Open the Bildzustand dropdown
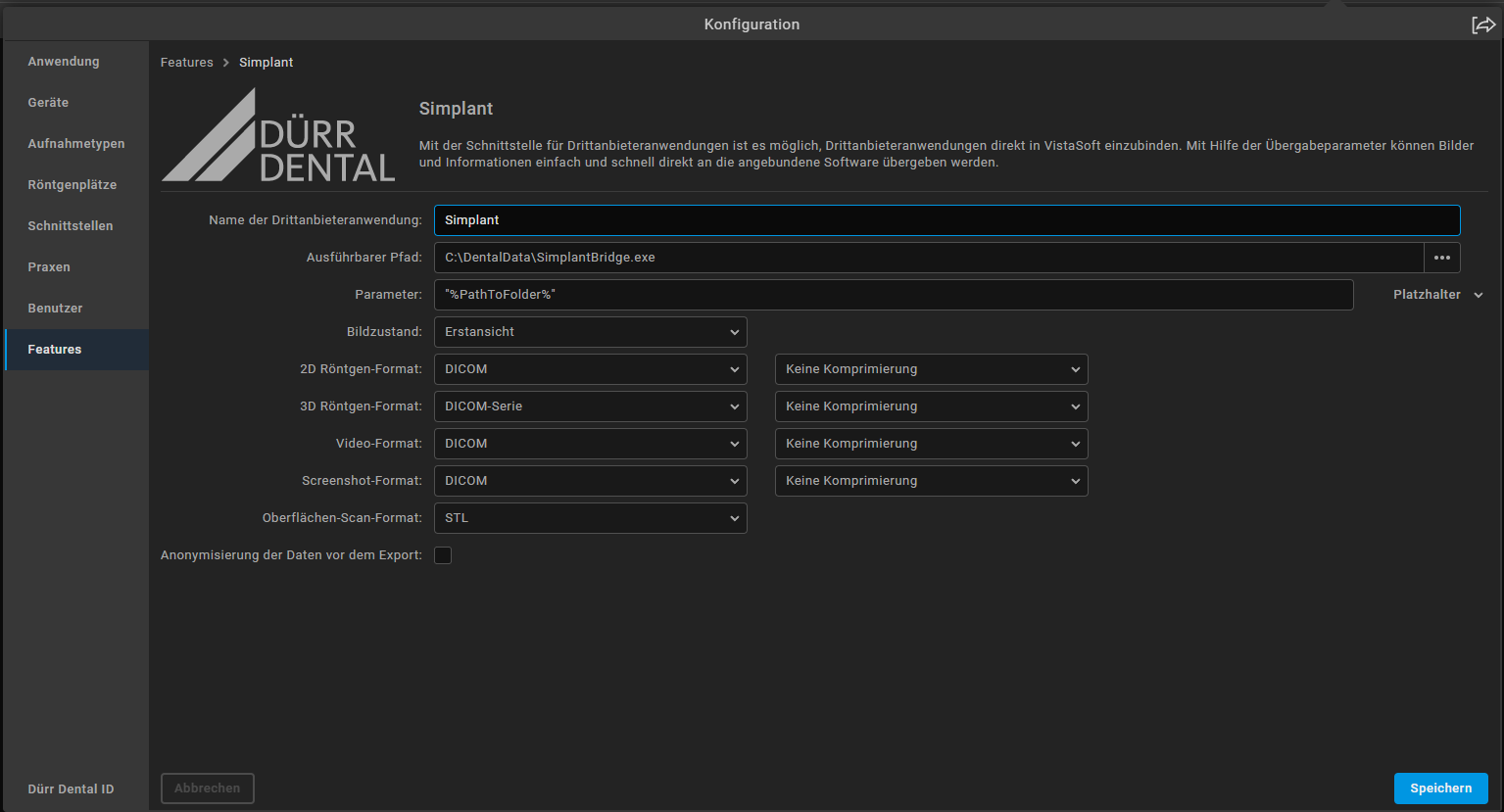Image resolution: width=1504 pixels, height=812 pixels. tap(590, 332)
